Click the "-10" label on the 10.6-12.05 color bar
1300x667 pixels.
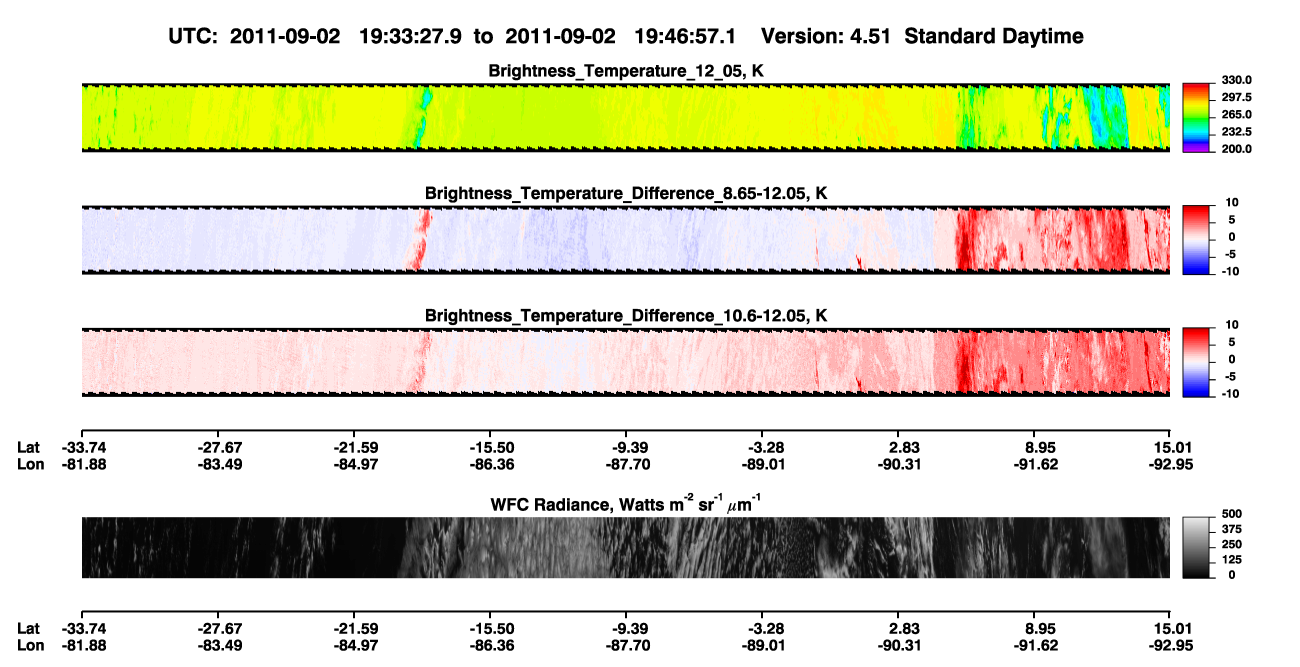click(1229, 394)
